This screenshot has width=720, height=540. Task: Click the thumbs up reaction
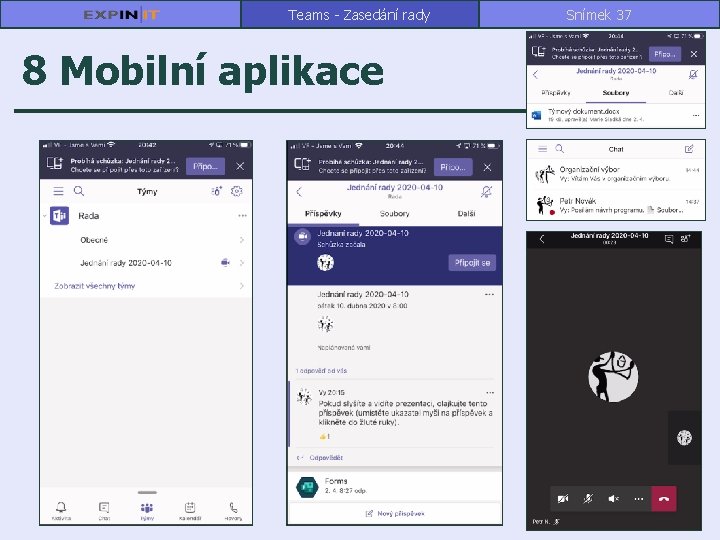(325, 436)
